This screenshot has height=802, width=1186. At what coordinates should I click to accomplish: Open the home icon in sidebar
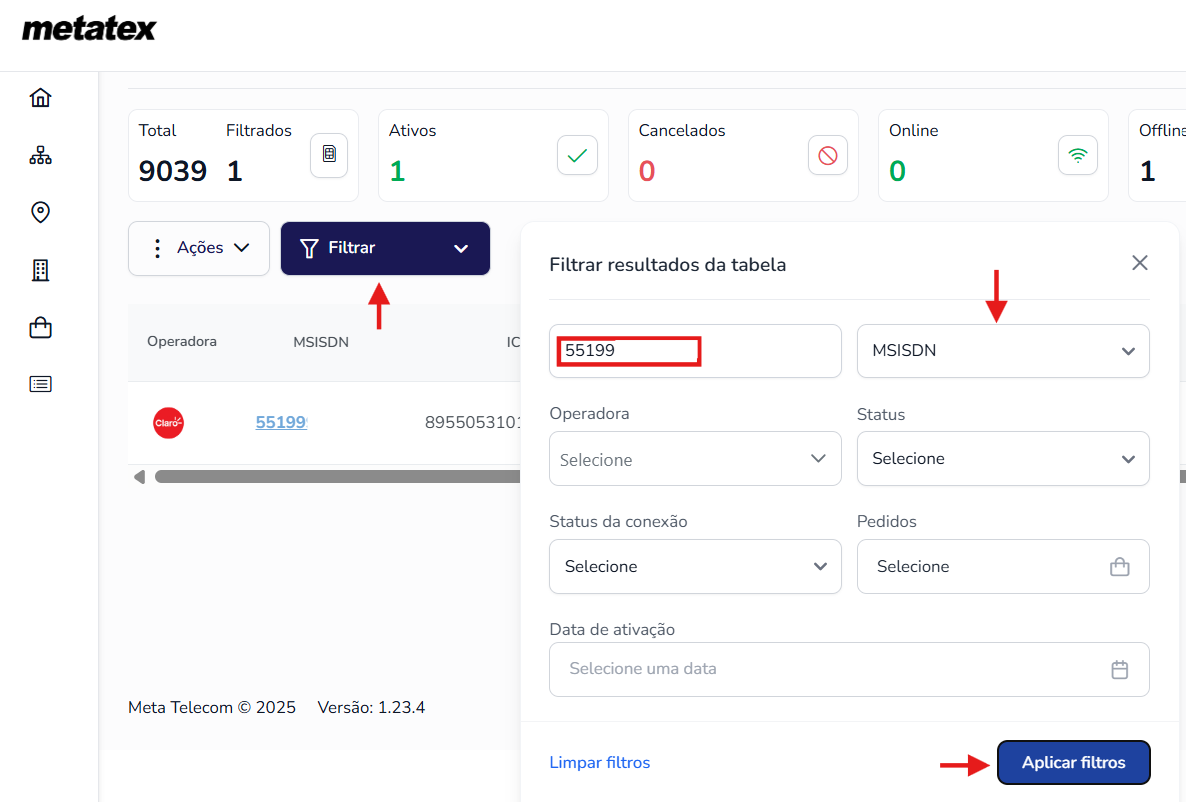40,98
